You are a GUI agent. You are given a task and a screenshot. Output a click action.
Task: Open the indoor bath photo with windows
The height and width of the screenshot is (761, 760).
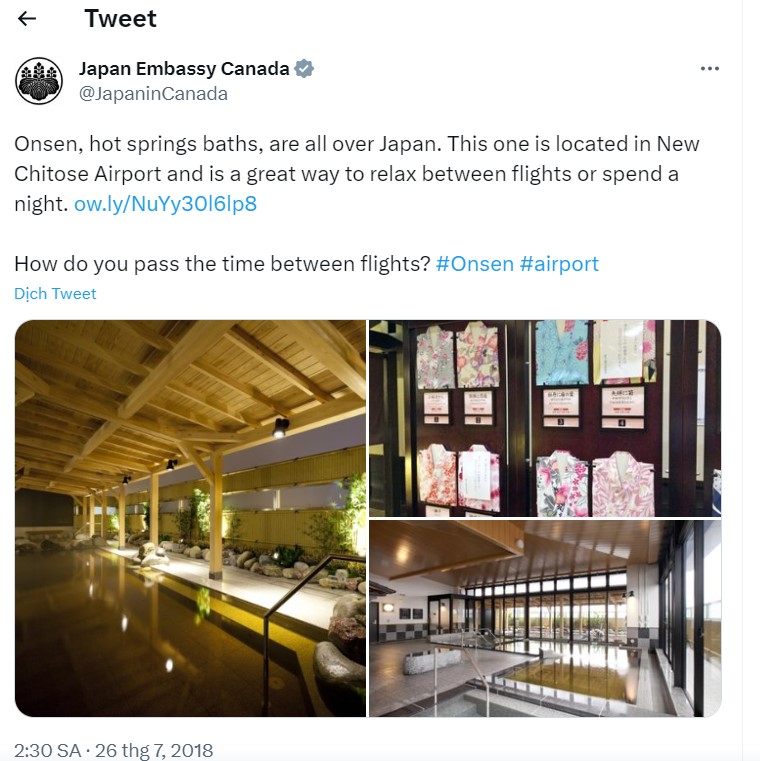pyautogui.click(x=545, y=618)
